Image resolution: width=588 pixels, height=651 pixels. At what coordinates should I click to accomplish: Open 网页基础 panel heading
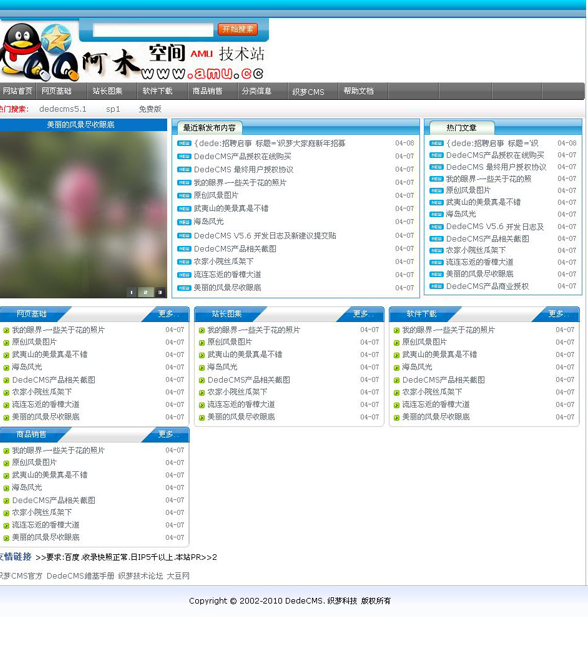32,314
